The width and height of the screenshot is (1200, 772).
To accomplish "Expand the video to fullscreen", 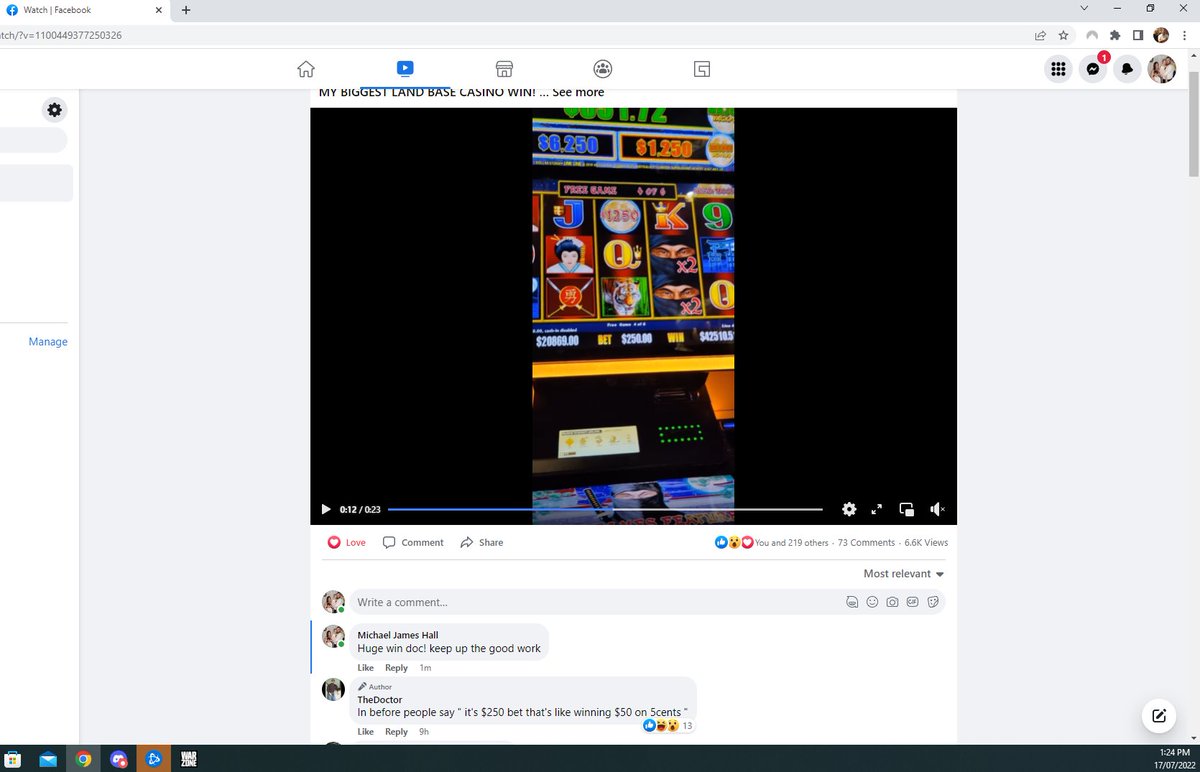I will pos(877,509).
